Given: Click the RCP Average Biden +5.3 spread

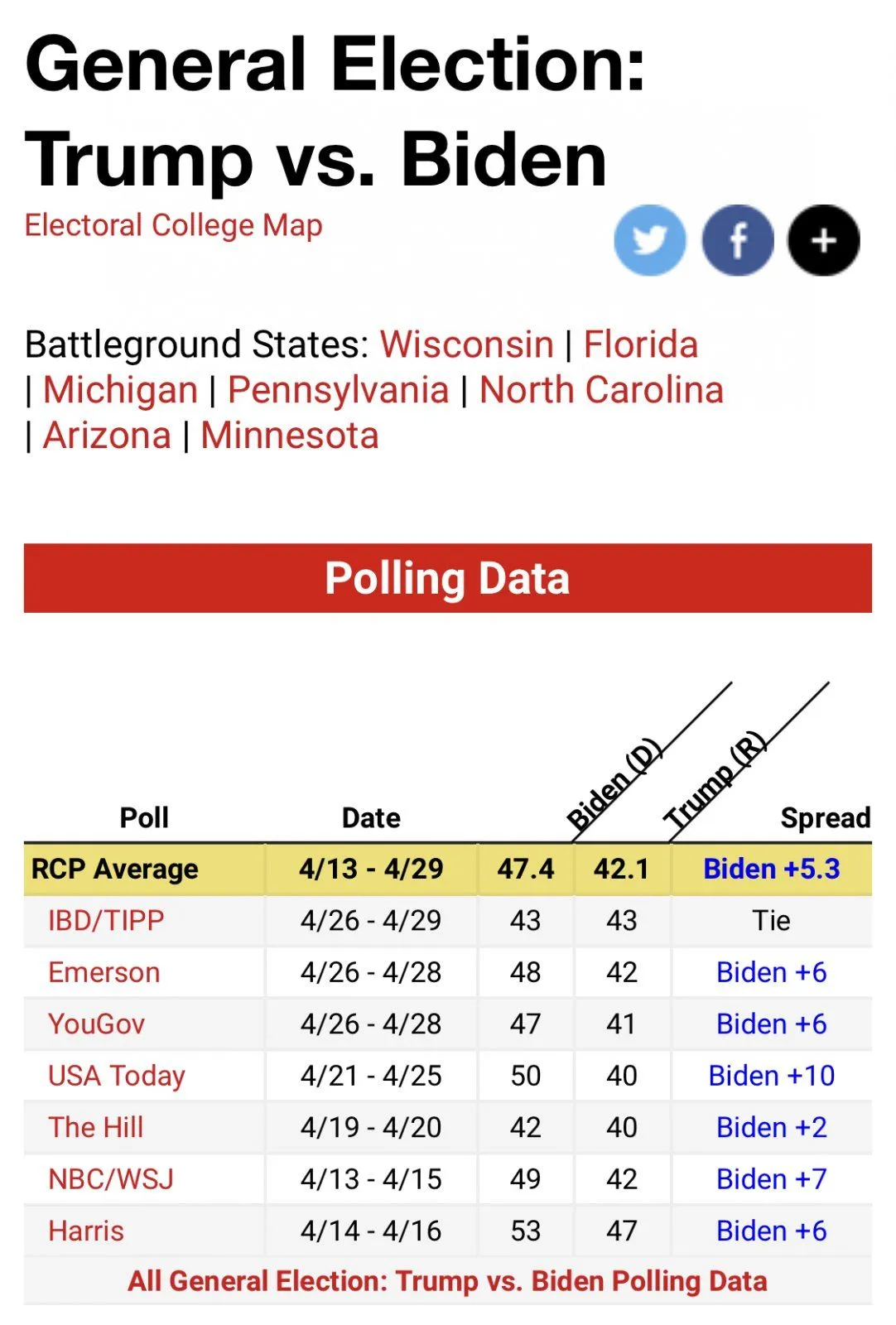Looking at the screenshot, I should click(771, 869).
